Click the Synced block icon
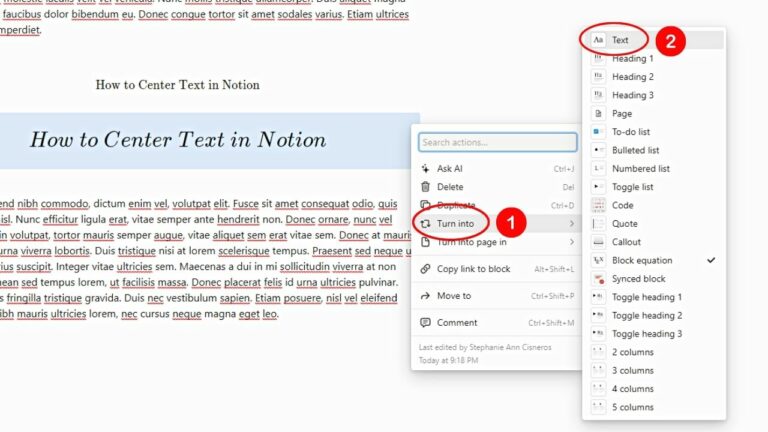The height and width of the screenshot is (432, 768). click(598, 279)
